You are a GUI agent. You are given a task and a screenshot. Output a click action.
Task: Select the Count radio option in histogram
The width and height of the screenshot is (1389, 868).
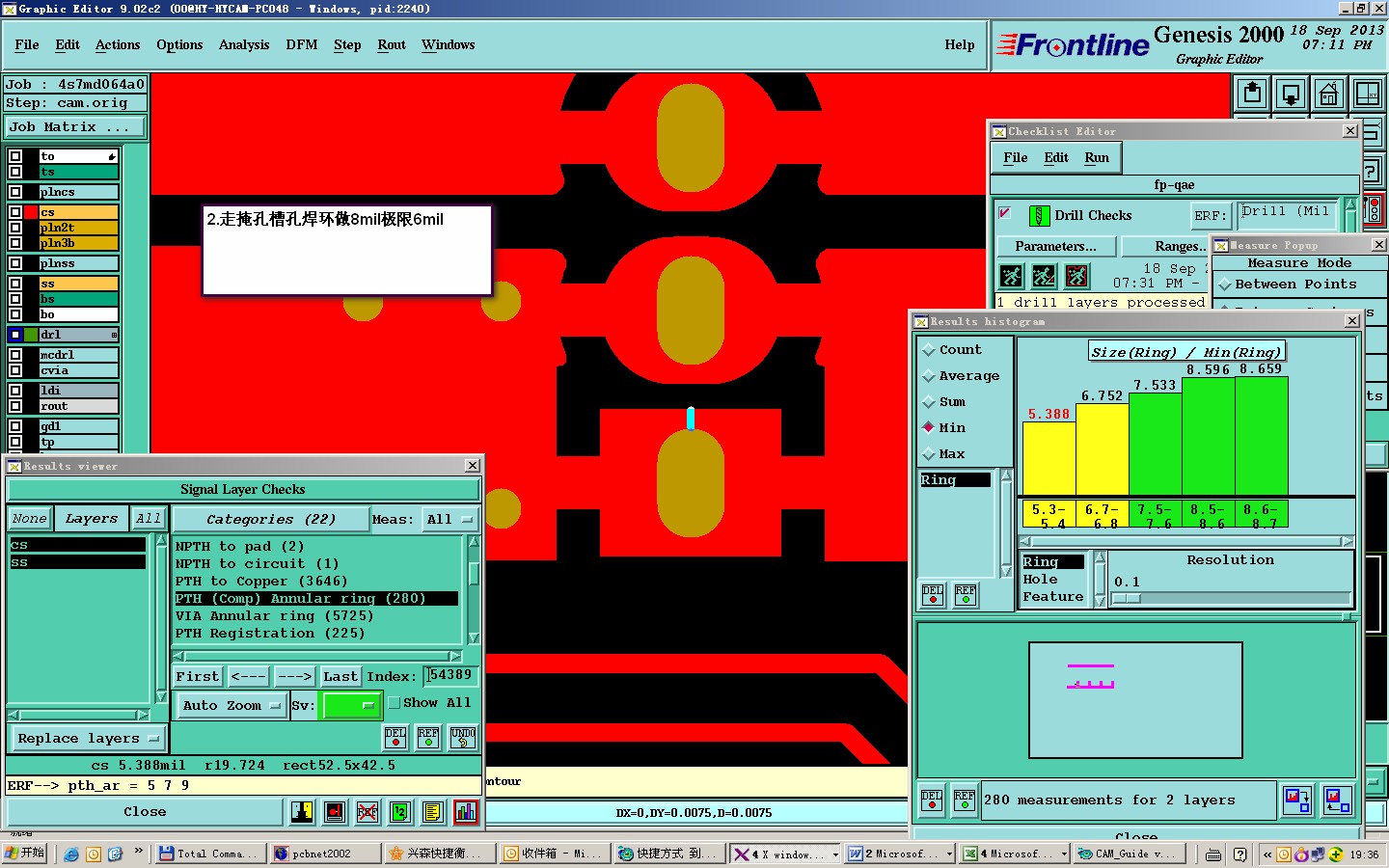tap(929, 350)
